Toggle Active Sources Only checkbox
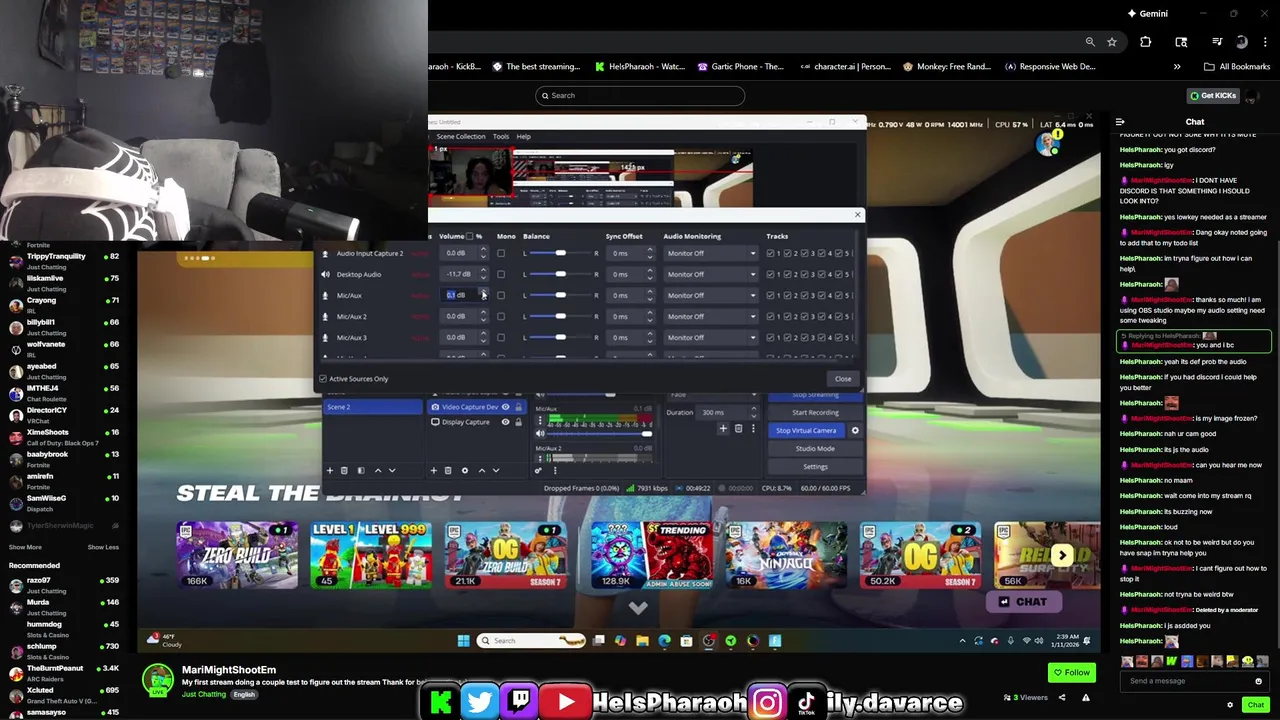This screenshot has width=1280, height=720. pyautogui.click(x=323, y=378)
